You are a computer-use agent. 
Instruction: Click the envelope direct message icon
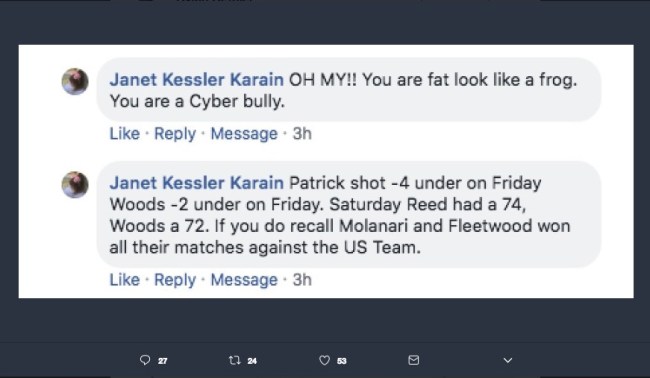pos(413,360)
